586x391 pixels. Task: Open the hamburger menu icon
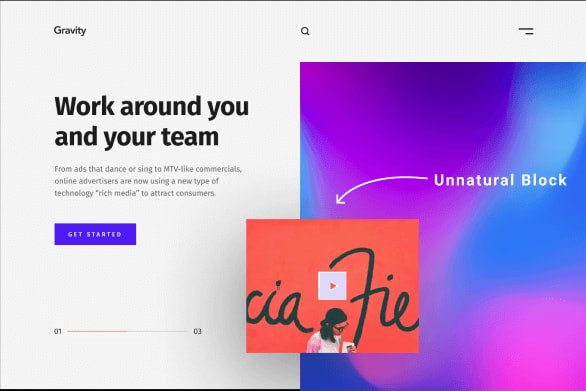[526, 31]
